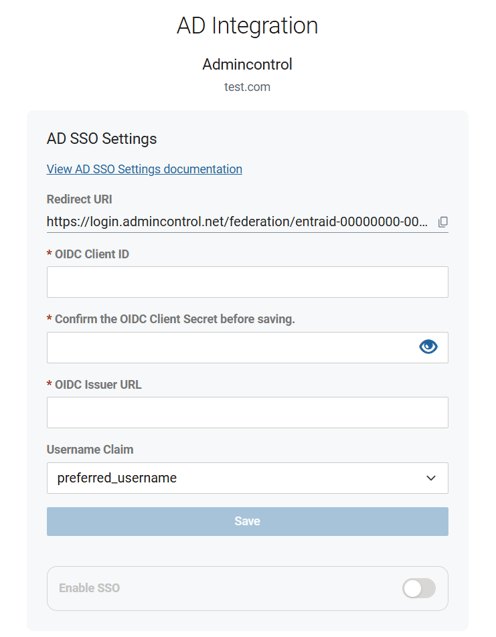Focus the OIDC Issuer URL input field
The image size is (496, 637).
pos(247,412)
